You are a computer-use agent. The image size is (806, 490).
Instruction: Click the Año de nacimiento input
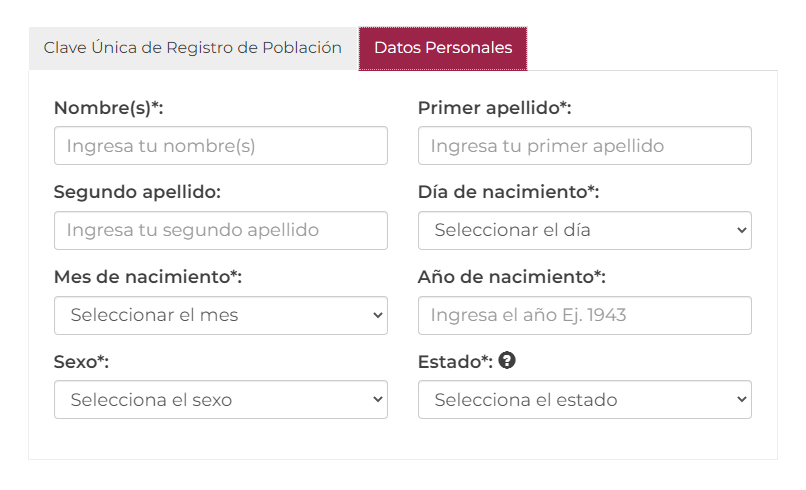584,315
